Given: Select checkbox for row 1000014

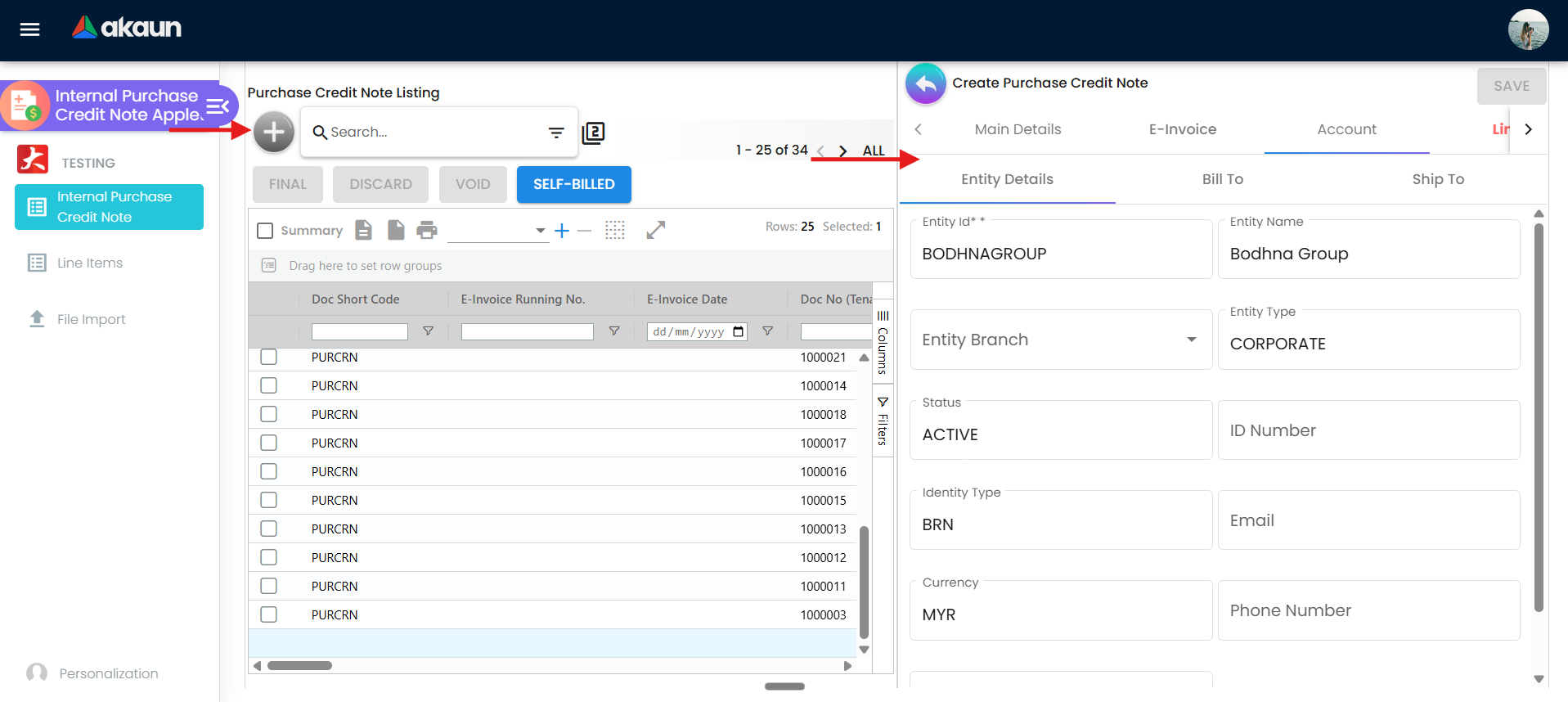Looking at the screenshot, I should click(x=268, y=385).
